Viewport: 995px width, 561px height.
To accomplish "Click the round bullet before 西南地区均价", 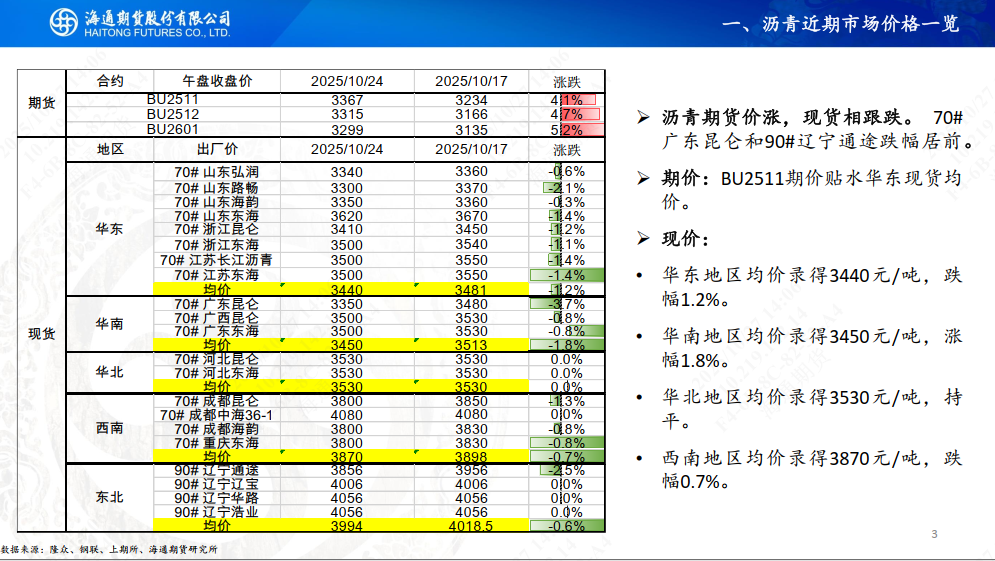I will (640, 459).
